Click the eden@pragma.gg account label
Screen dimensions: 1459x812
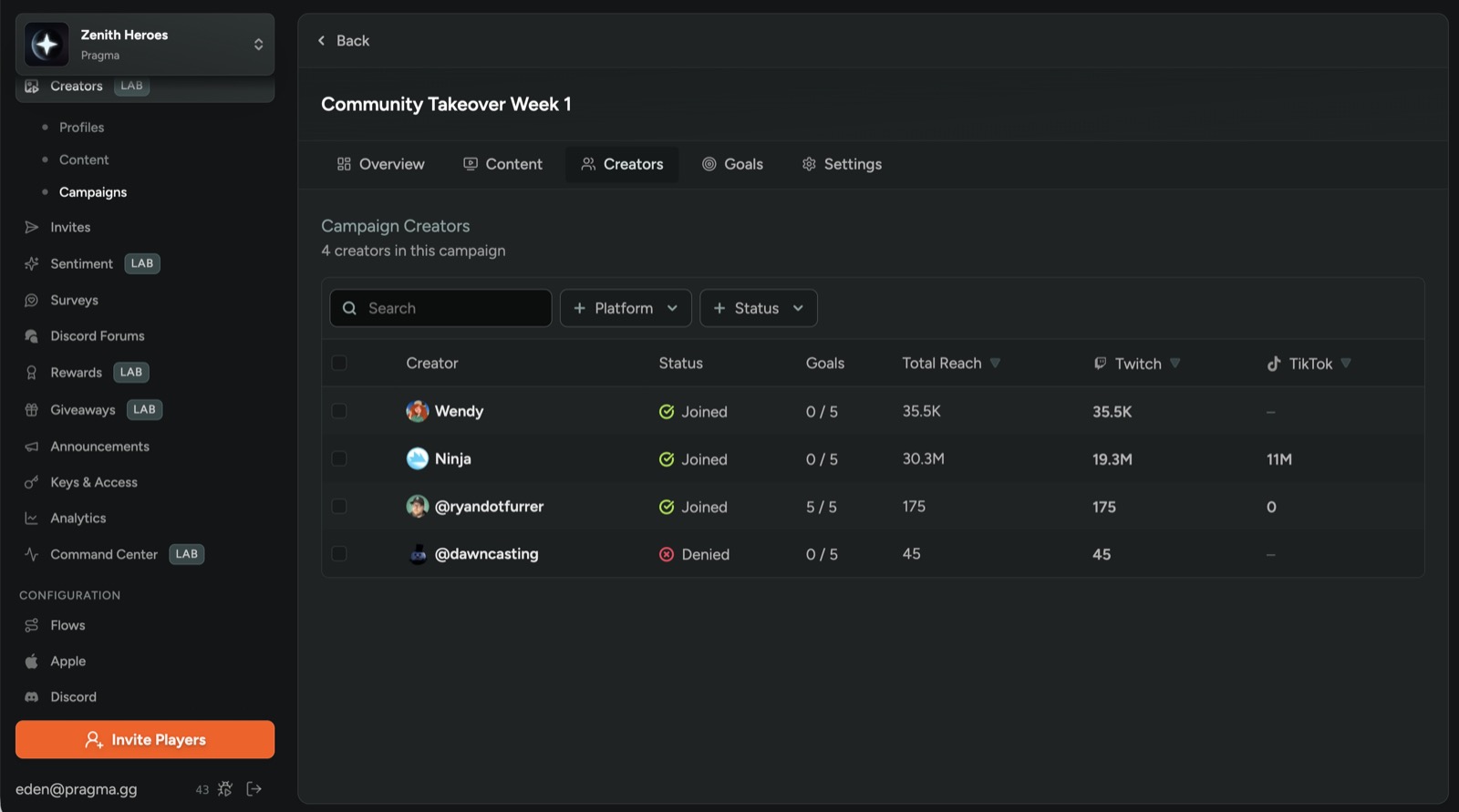(77, 789)
